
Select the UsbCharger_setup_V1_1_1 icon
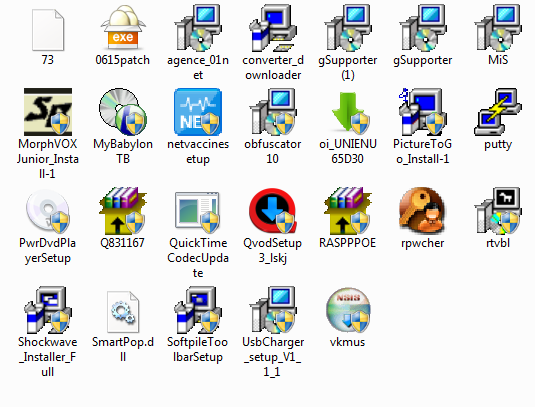(x=273, y=310)
